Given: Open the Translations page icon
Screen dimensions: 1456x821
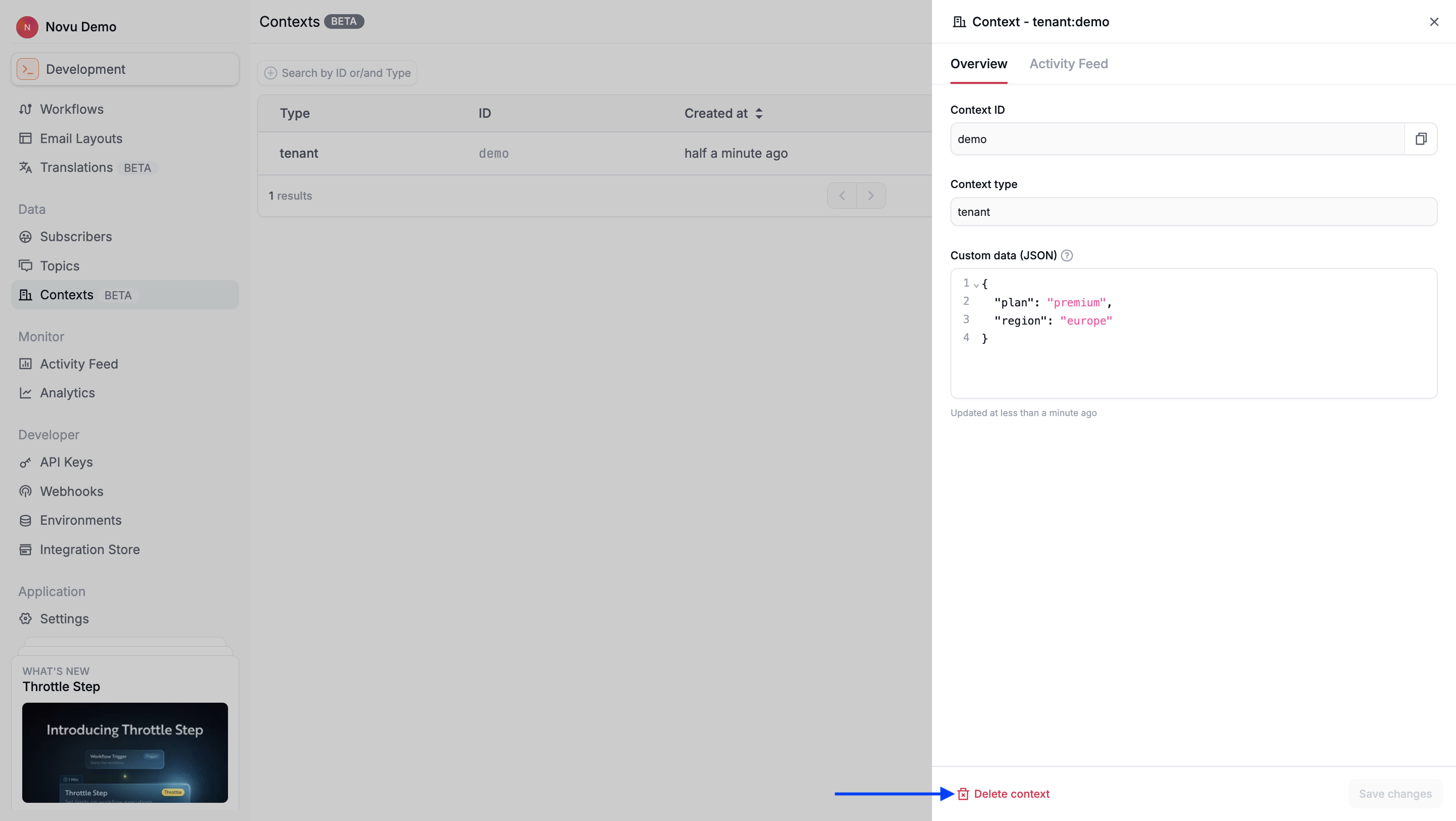Looking at the screenshot, I should point(25,168).
